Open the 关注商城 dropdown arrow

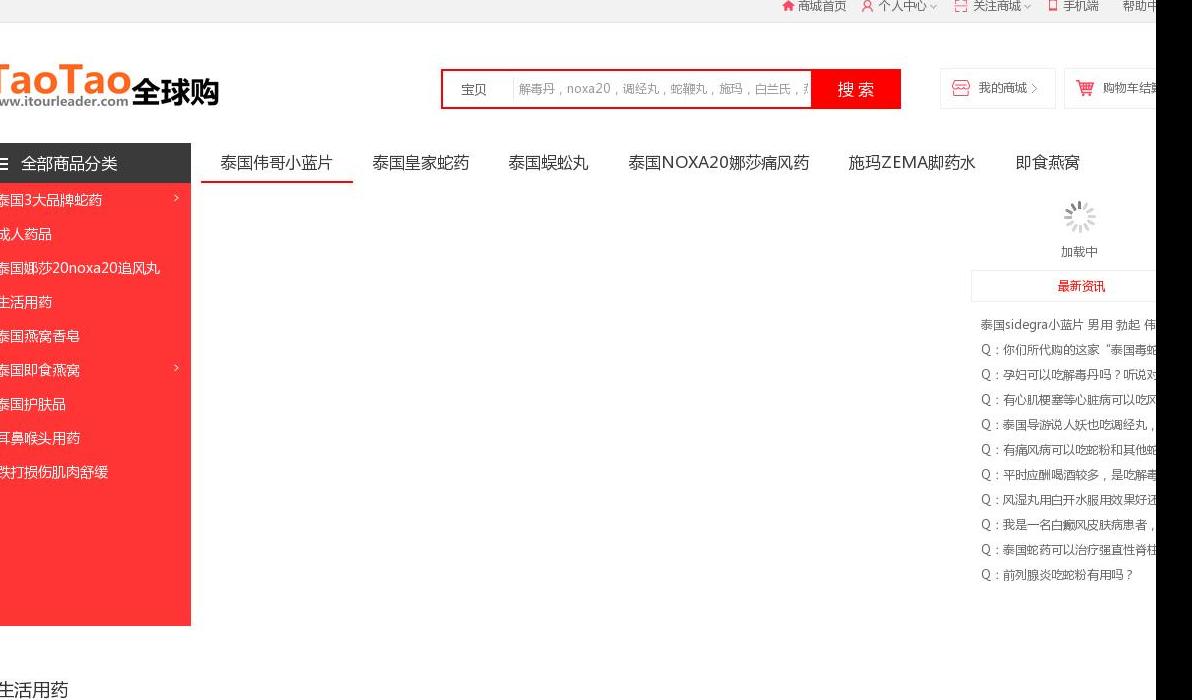(1027, 7)
